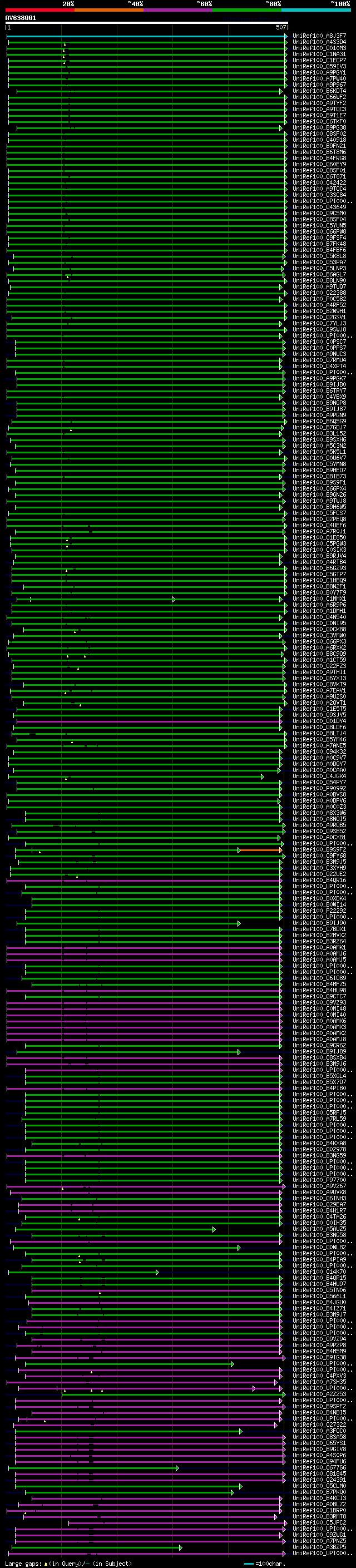Click hit label UniRef100_A3FQC0
This screenshot has width=356, height=1568.
pyautogui.click(x=319, y=1431)
